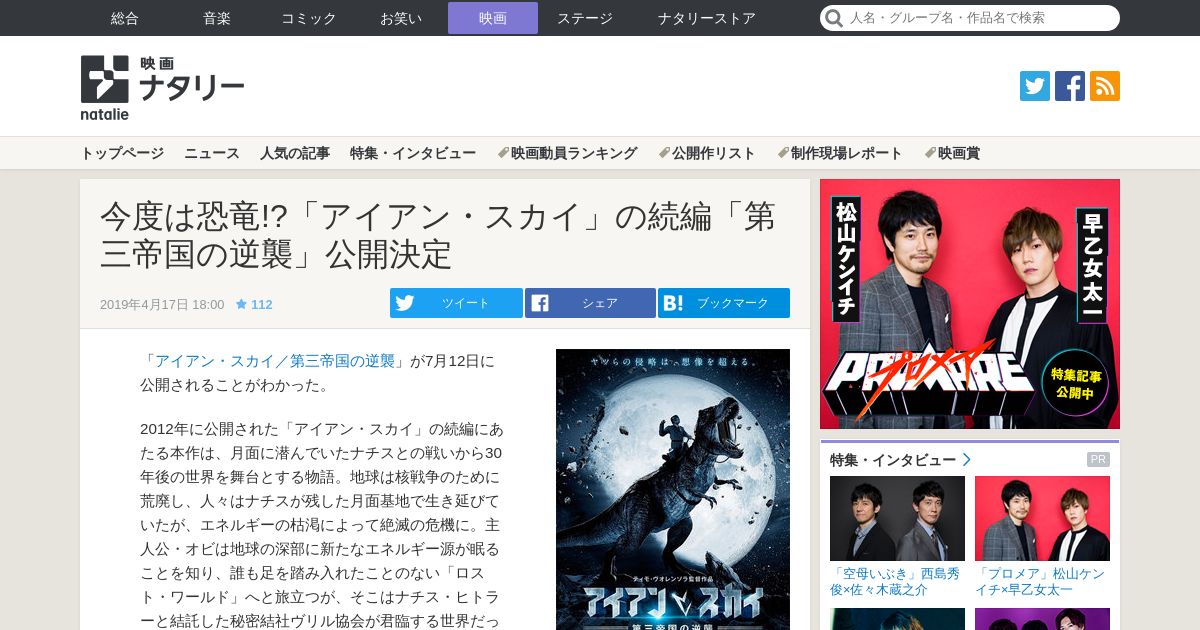Select the ステージ tab
The height and width of the screenshot is (630, 1200).
(x=585, y=18)
